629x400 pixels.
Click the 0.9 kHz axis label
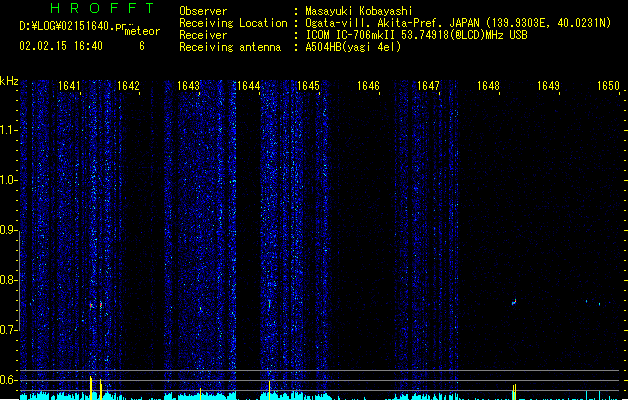pos(8,230)
